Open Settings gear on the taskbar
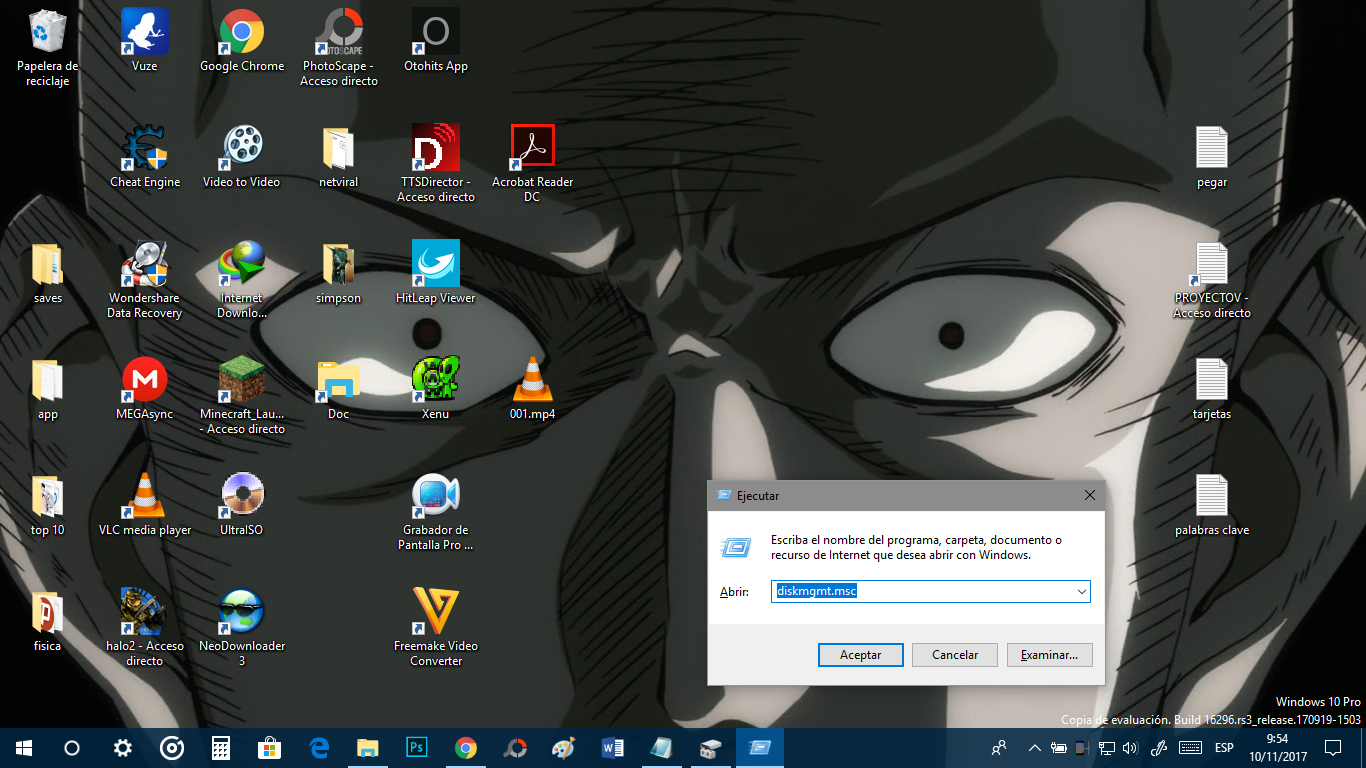Image resolution: width=1366 pixels, height=768 pixels. [122, 747]
